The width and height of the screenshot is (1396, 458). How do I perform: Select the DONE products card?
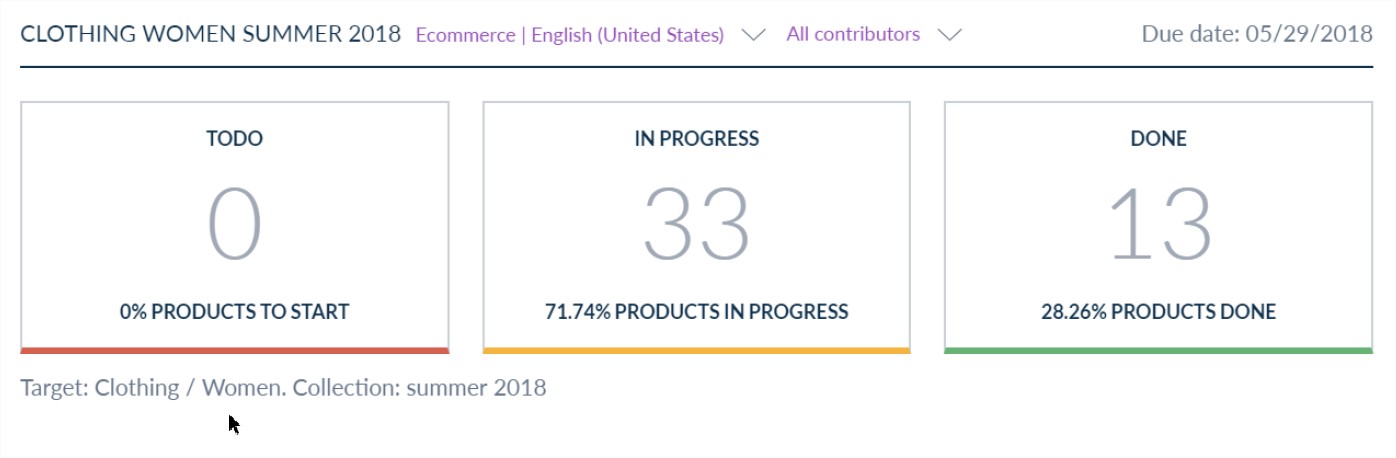click(x=1159, y=228)
